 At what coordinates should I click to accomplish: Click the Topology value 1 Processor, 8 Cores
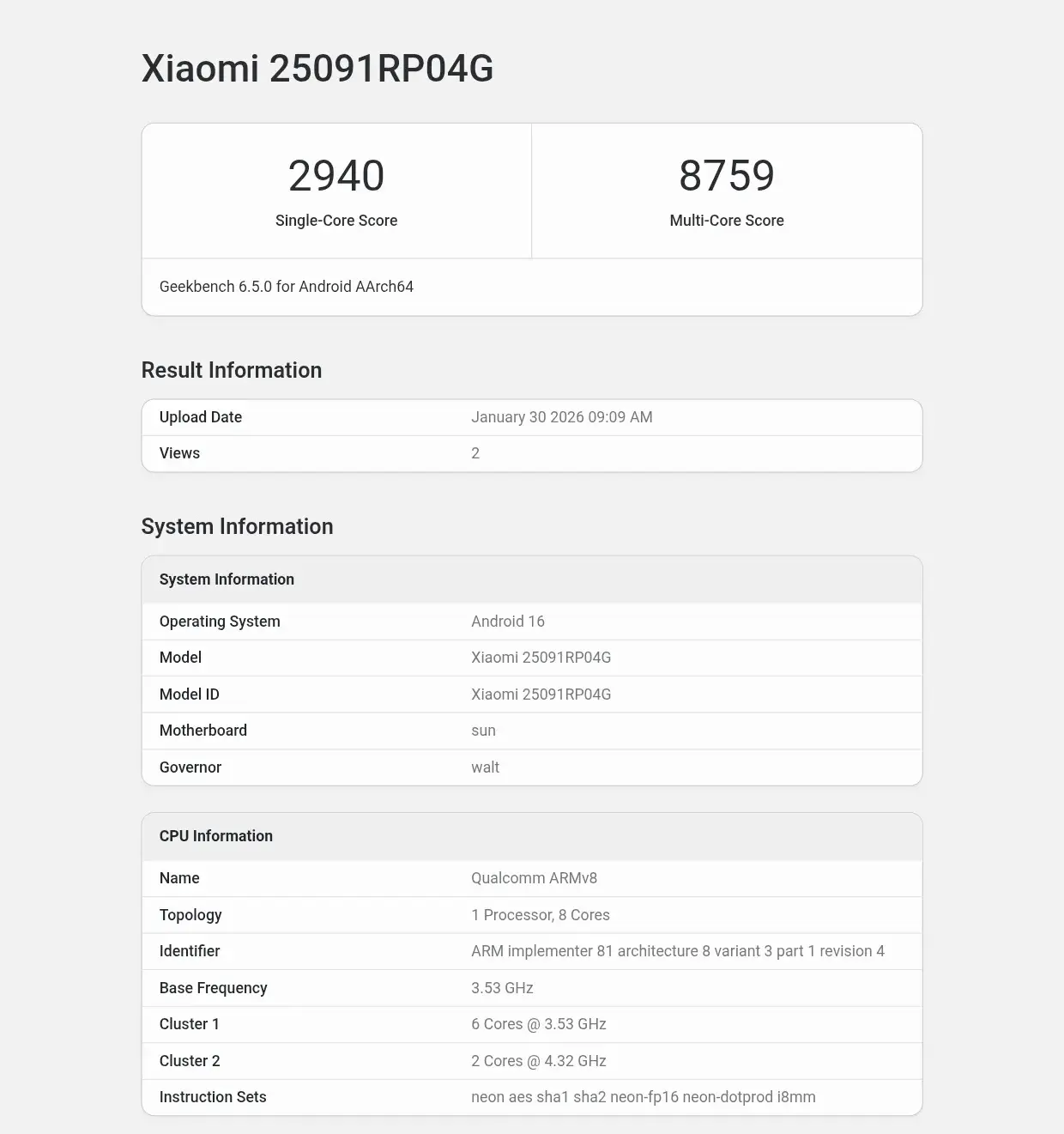[x=540, y=915]
